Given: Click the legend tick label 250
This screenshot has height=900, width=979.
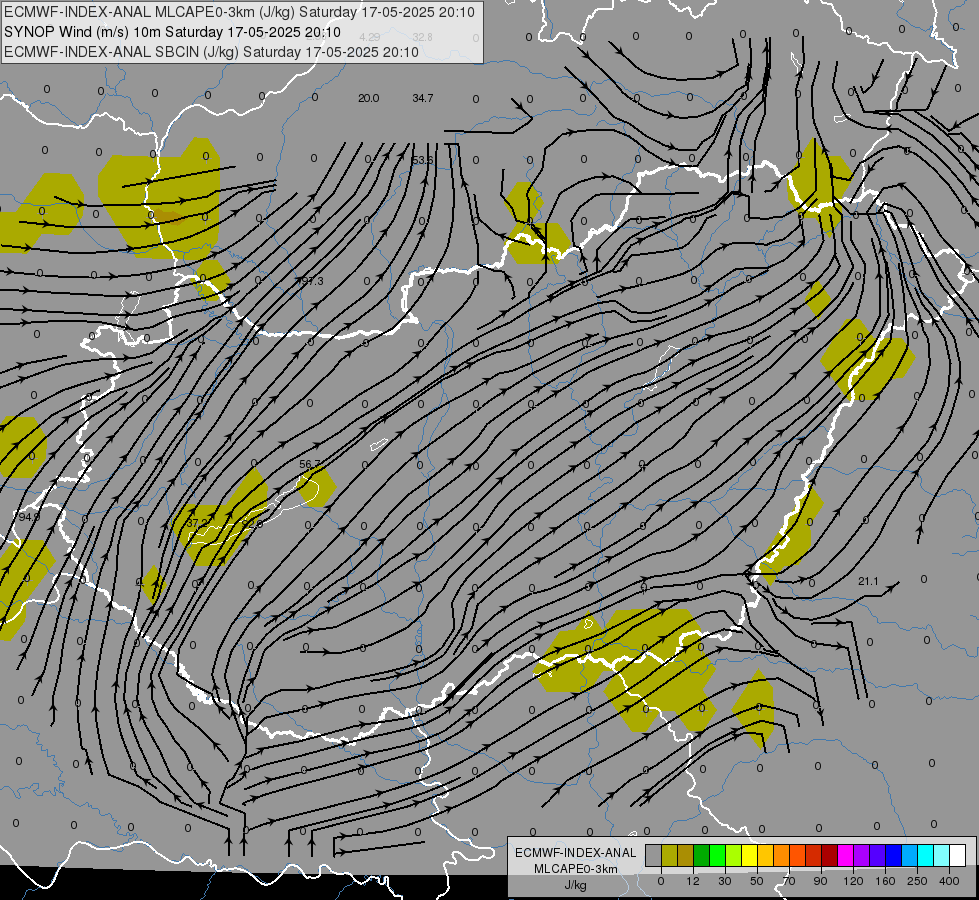Looking at the screenshot, I should click(917, 881).
